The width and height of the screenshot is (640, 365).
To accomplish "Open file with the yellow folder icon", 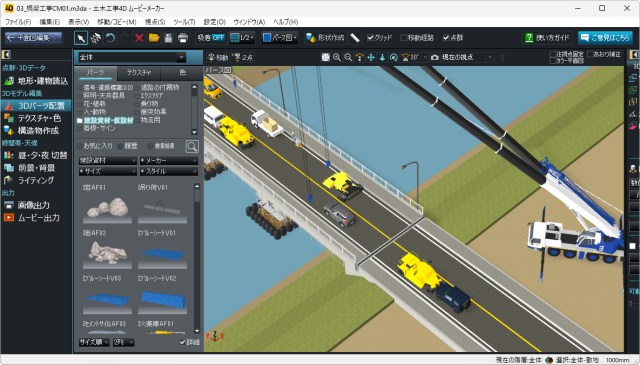I will [154, 38].
